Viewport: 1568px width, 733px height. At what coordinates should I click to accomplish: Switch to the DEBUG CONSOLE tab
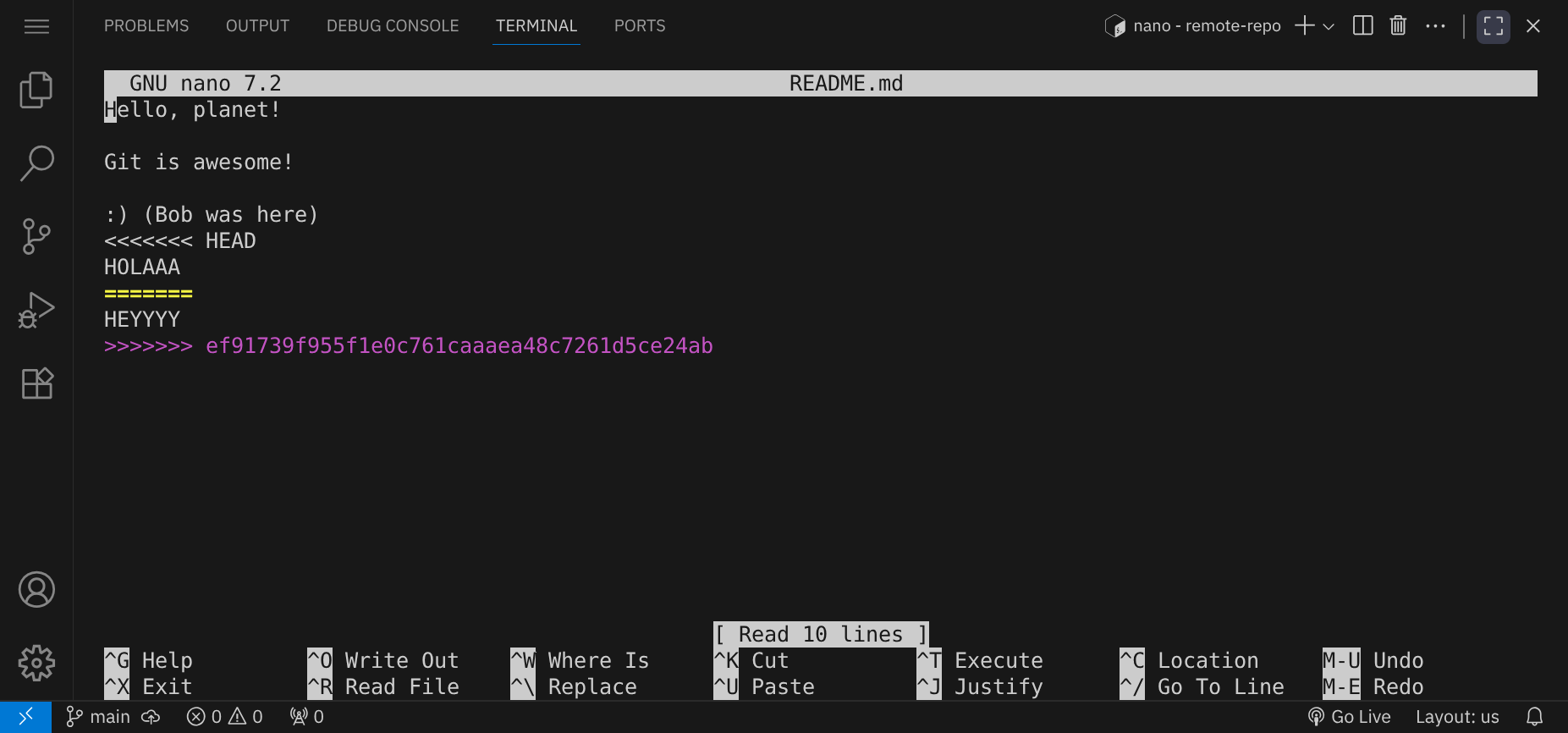click(x=393, y=26)
